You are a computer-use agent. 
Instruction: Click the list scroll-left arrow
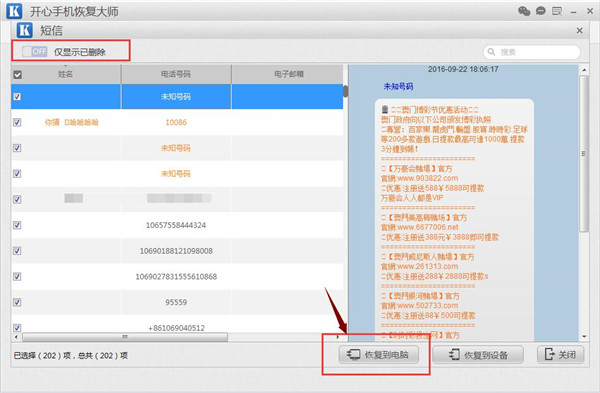[x=16, y=337]
